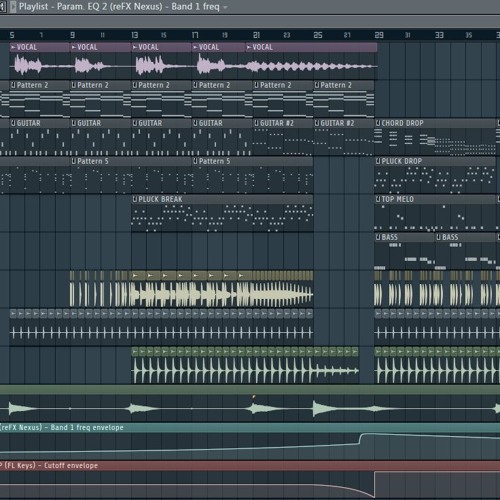
Task: Jump to bar 13 on the timeline ruler
Action: point(135,35)
